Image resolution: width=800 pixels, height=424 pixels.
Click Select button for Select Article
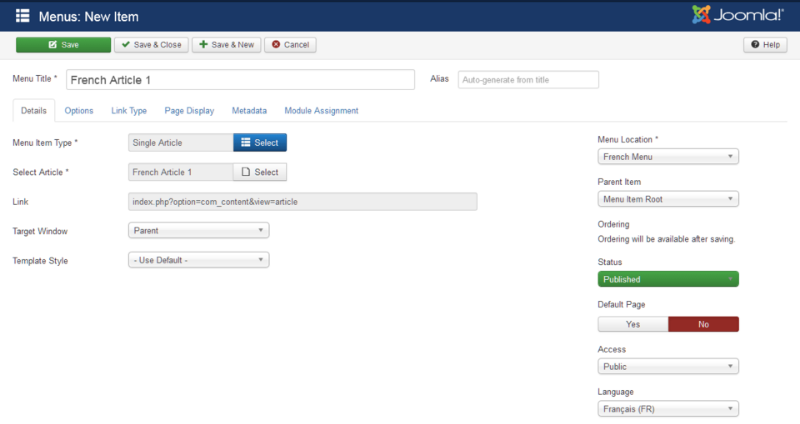[x=260, y=172]
